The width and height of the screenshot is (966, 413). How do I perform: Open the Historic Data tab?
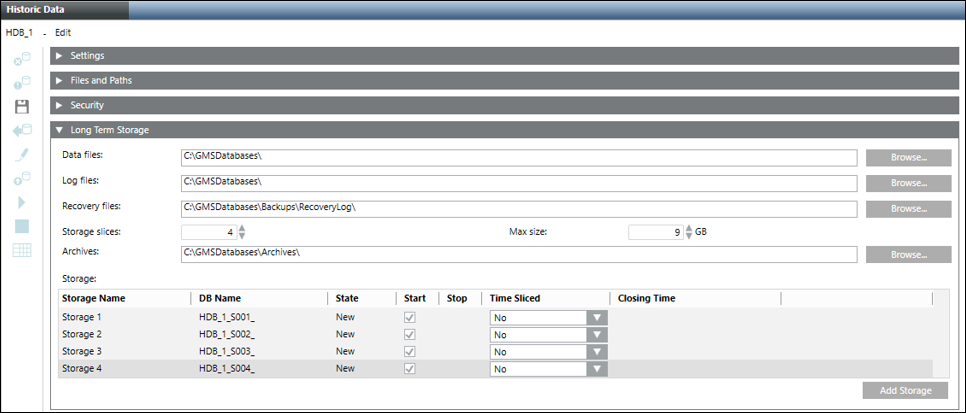point(36,9)
